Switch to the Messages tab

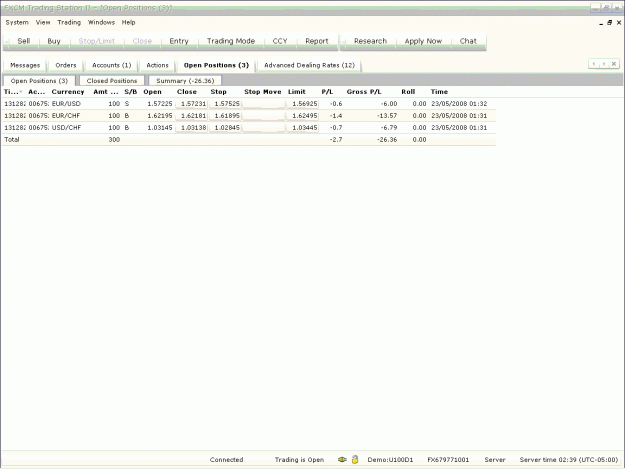[x=25, y=65]
